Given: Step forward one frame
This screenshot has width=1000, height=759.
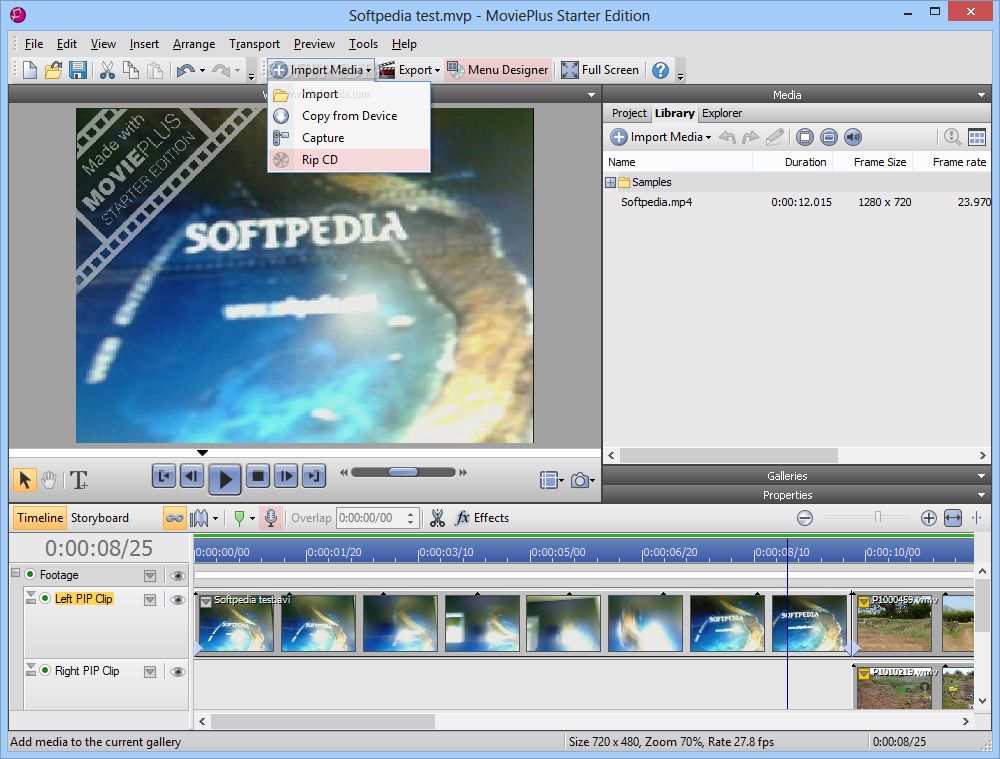Looking at the screenshot, I should 286,476.
